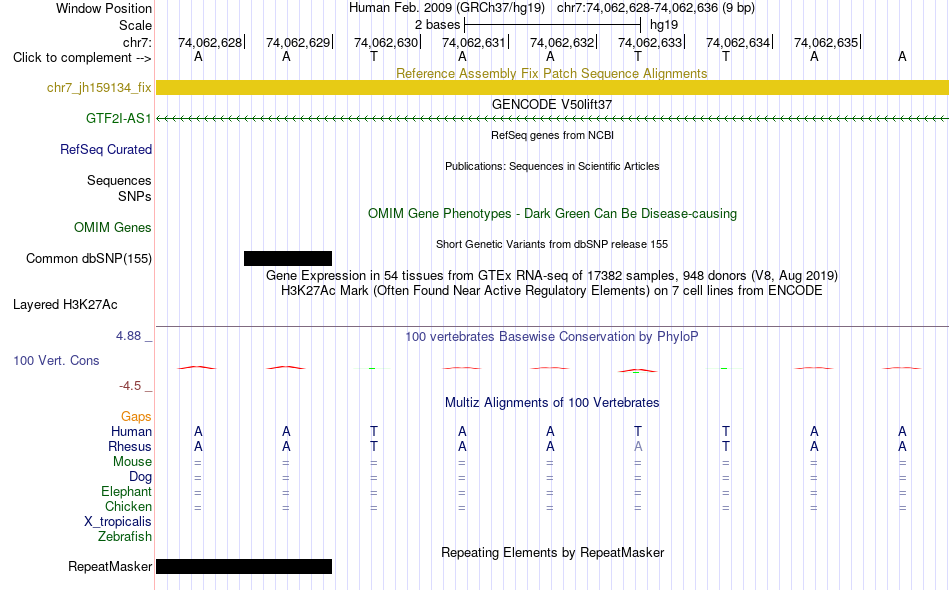Click the SNPs track label

pos(135,197)
